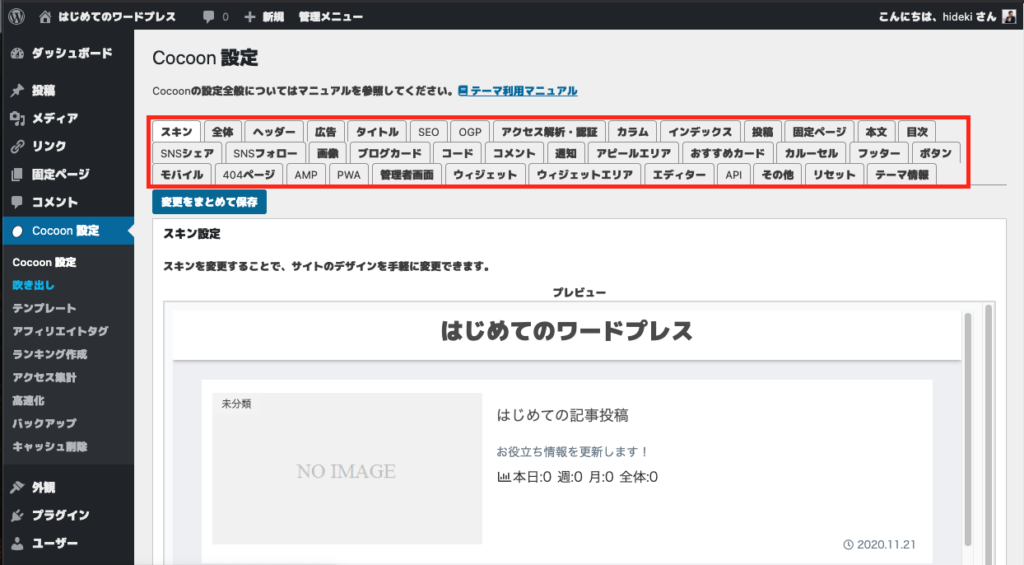The image size is (1024, 565).
Task: Select the ウィジェットエリア tab
Action: 584,175
